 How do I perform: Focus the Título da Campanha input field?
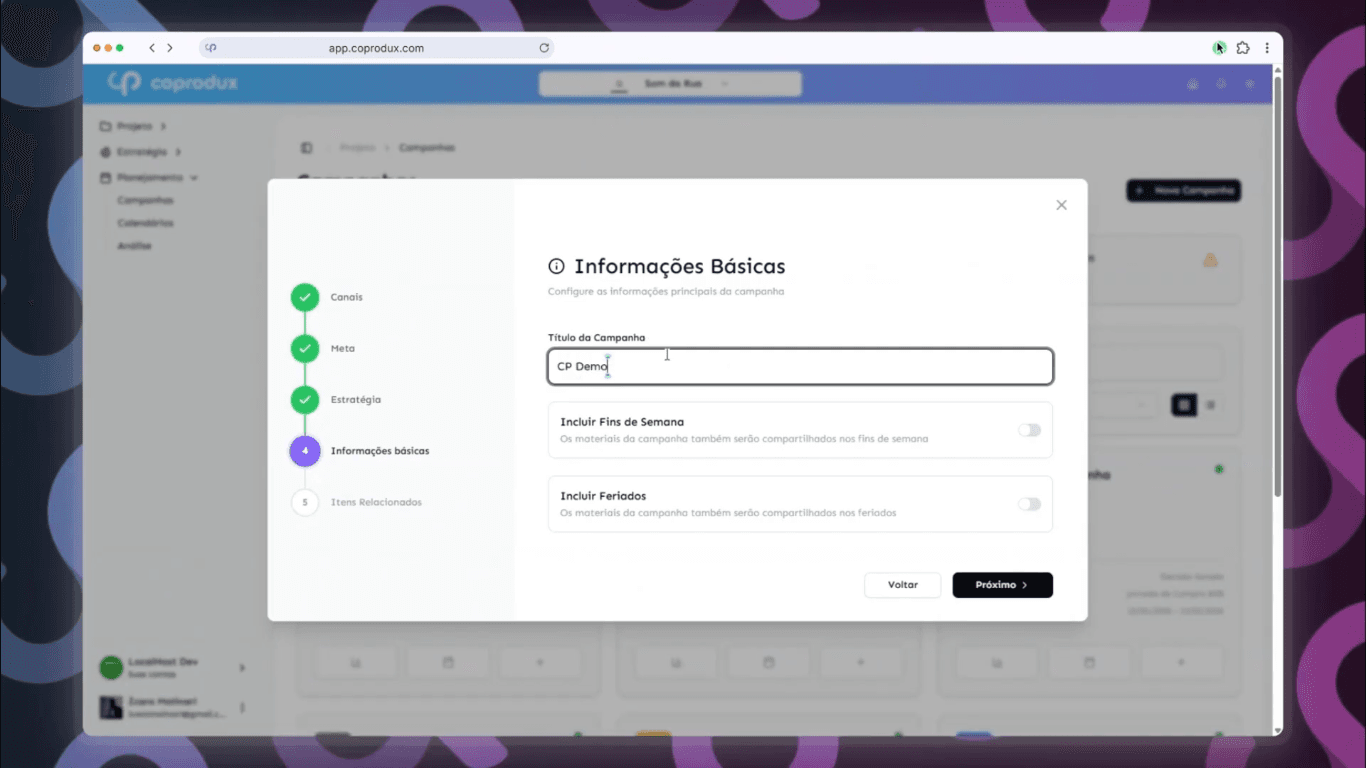click(800, 366)
